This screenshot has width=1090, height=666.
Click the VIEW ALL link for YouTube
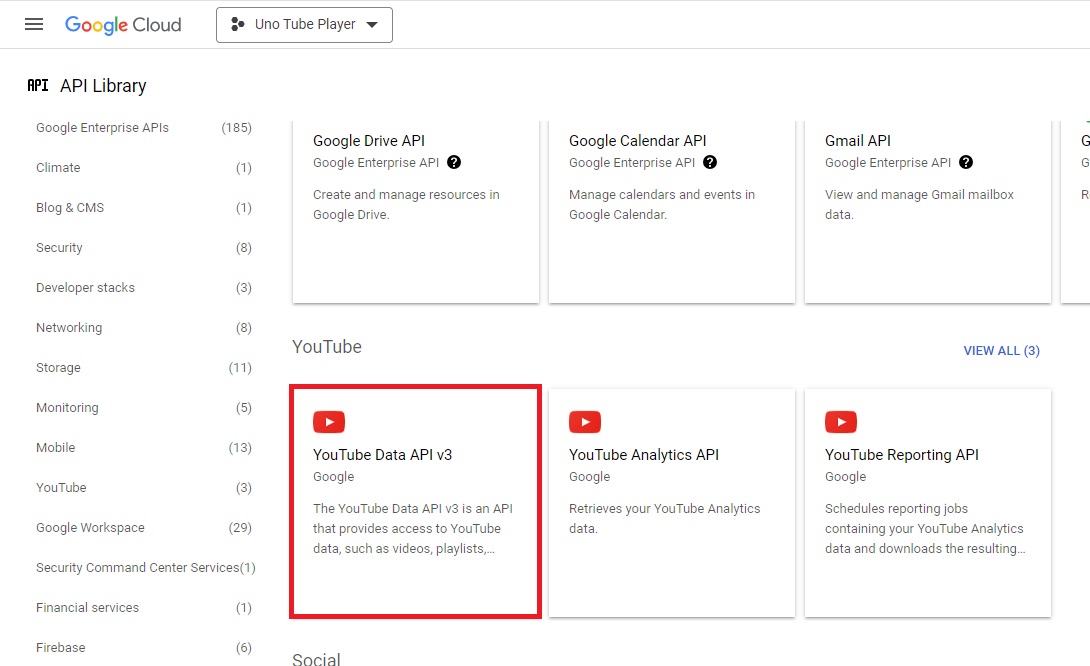coord(1002,350)
